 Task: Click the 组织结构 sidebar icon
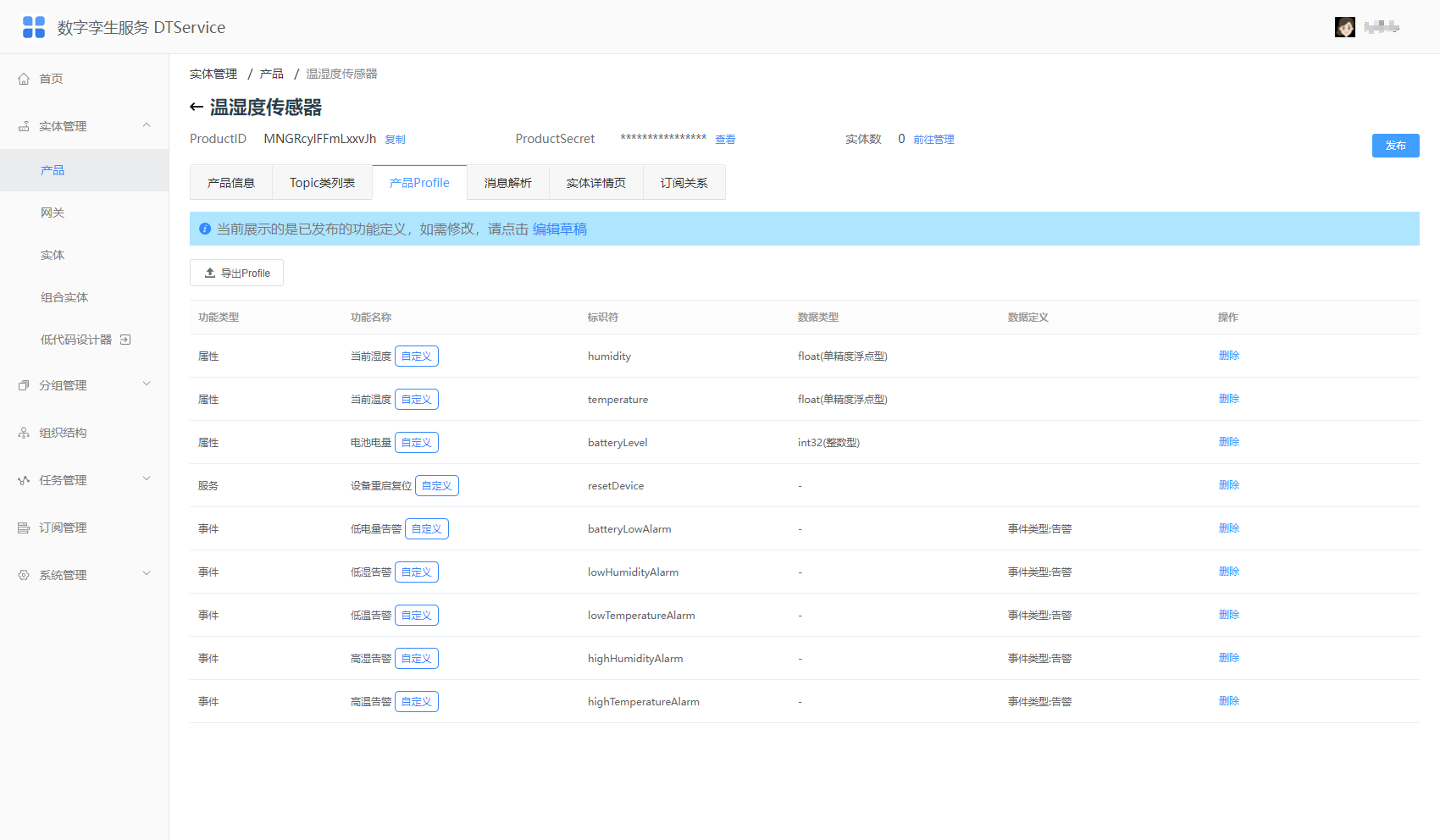(24, 433)
